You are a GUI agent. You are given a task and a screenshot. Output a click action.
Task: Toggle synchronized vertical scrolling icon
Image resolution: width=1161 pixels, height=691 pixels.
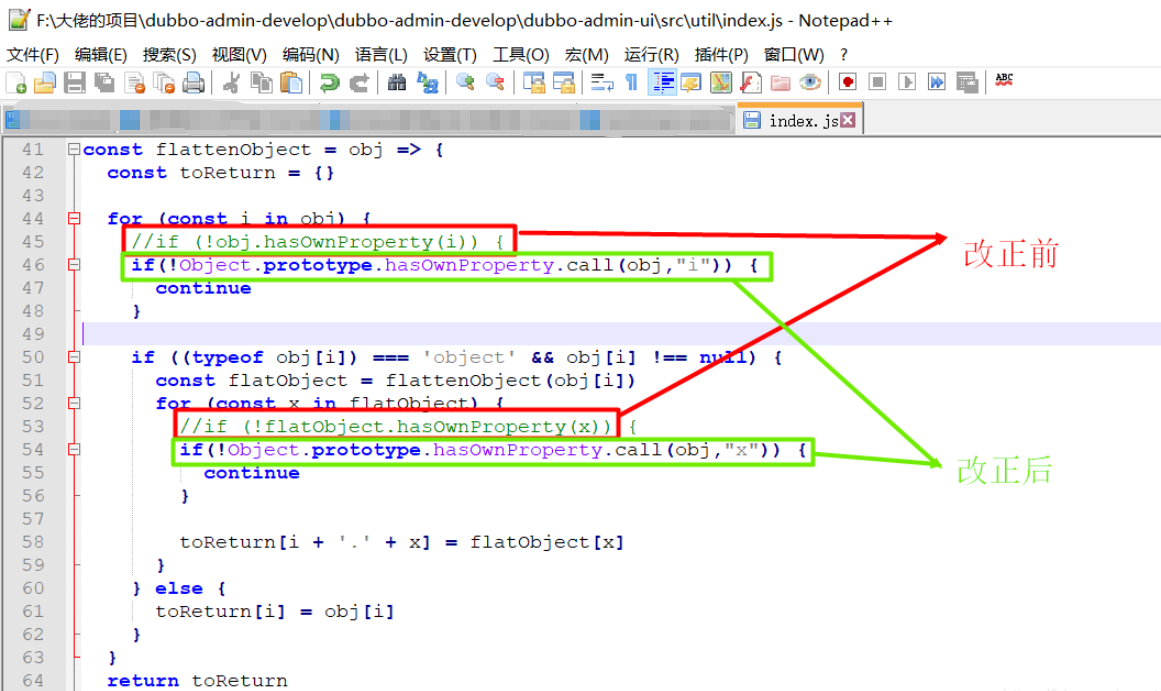(533, 82)
